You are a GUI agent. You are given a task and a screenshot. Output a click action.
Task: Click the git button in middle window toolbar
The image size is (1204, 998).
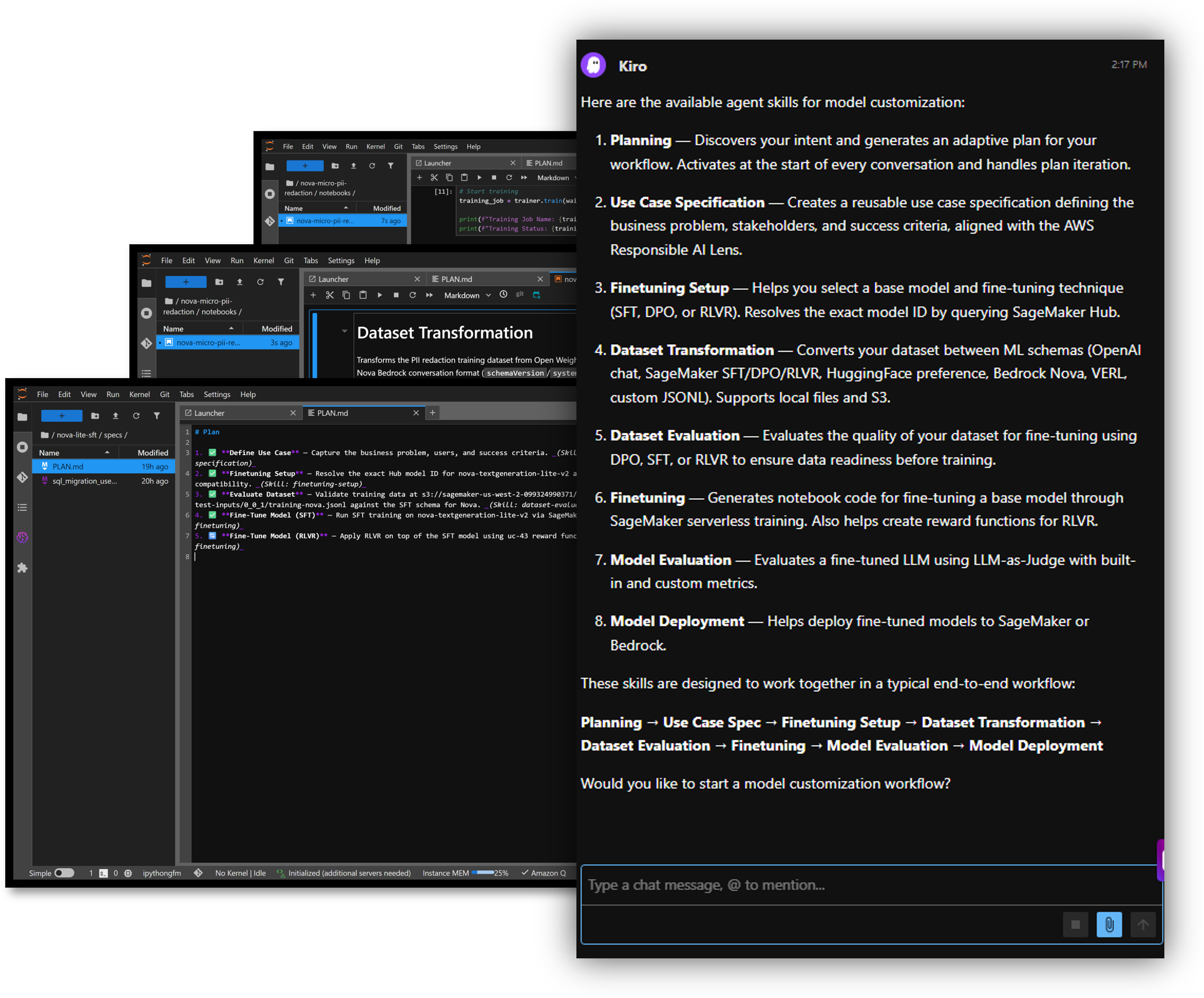pos(520,294)
